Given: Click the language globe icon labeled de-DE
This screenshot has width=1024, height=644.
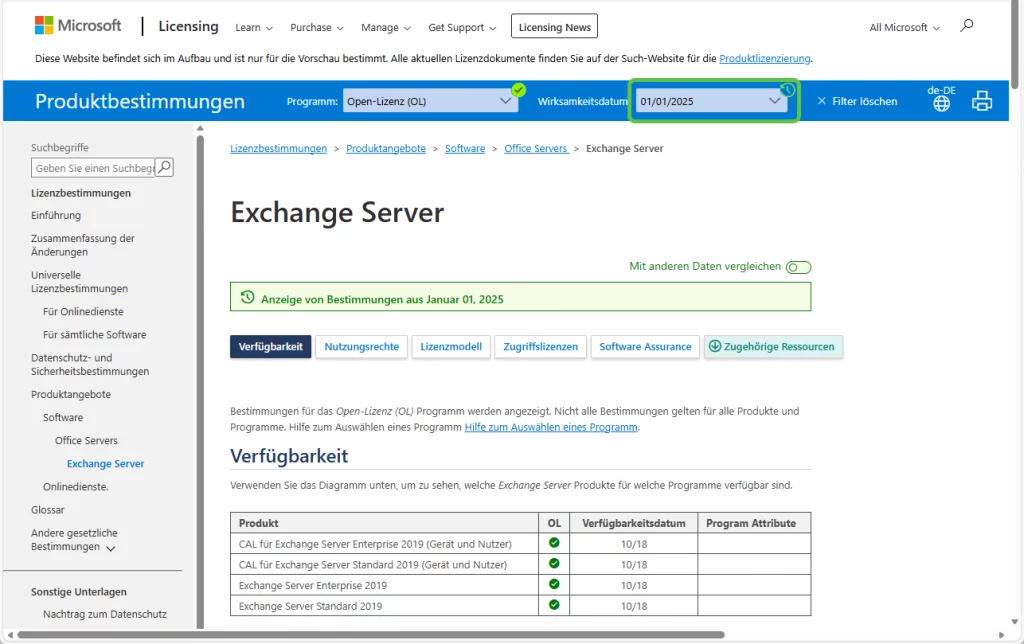Looking at the screenshot, I should tap(940, 101).
